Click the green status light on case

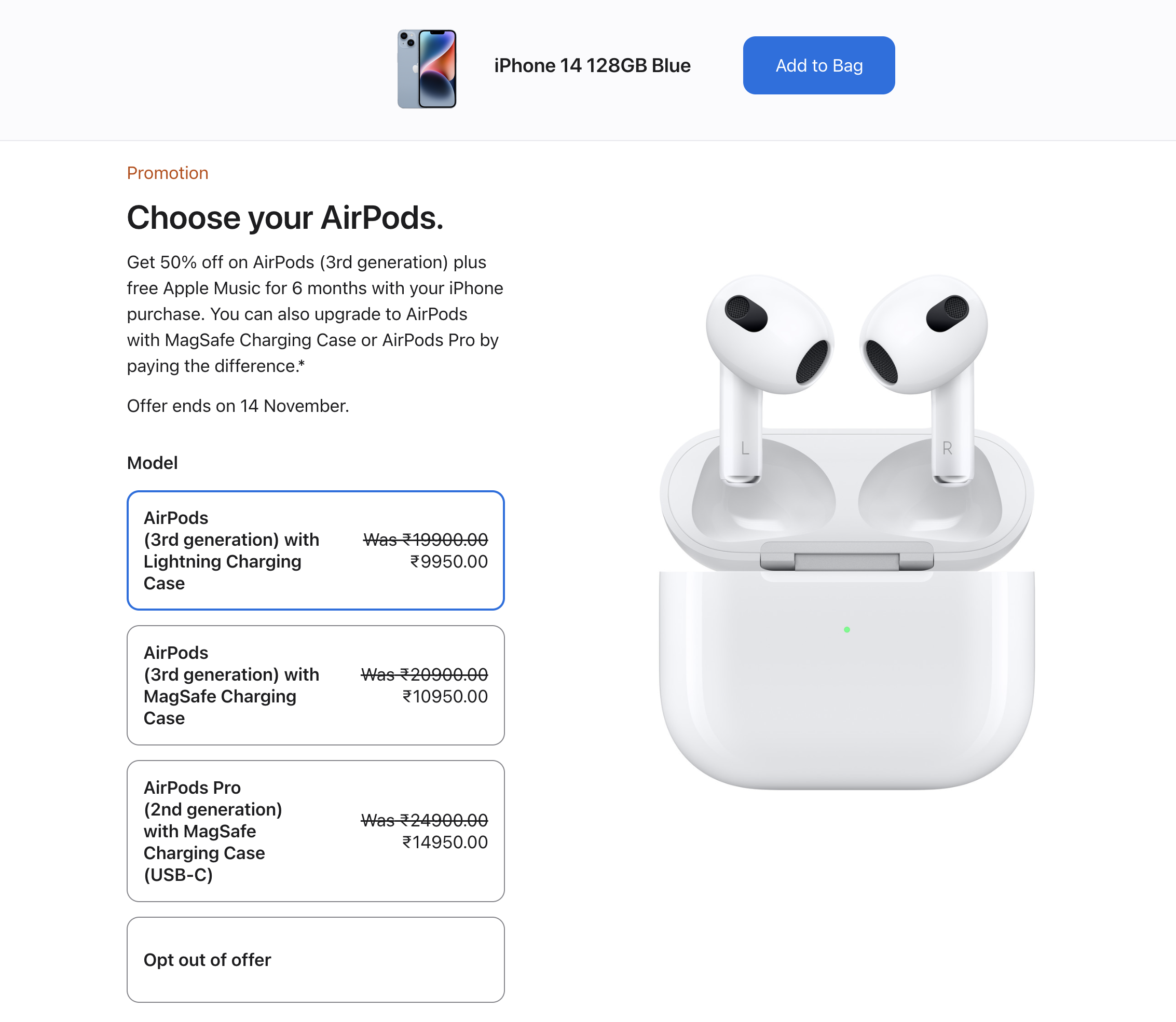[x=847, y=630]
